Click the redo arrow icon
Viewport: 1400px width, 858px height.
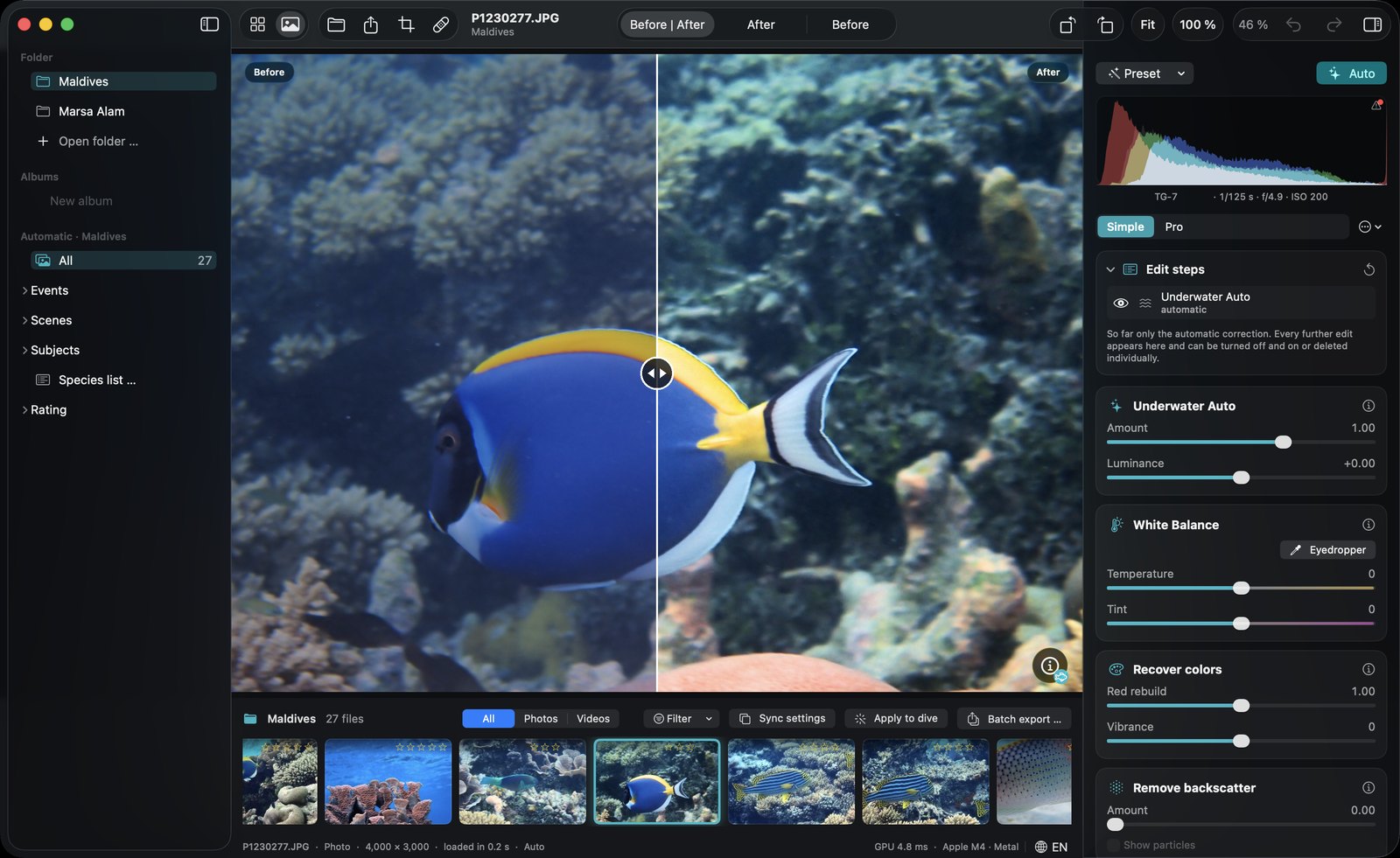click(x=1333, y=24)
